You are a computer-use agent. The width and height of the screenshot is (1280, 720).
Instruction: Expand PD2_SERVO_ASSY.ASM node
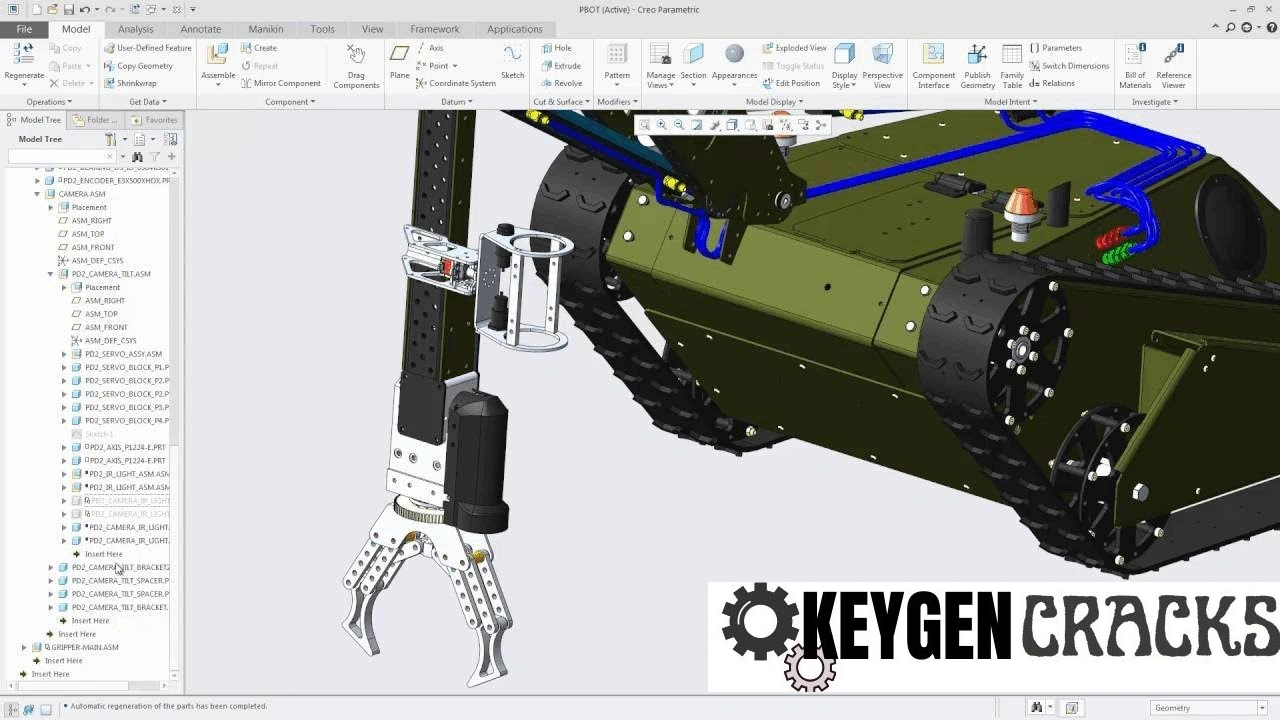pos(65,354)
